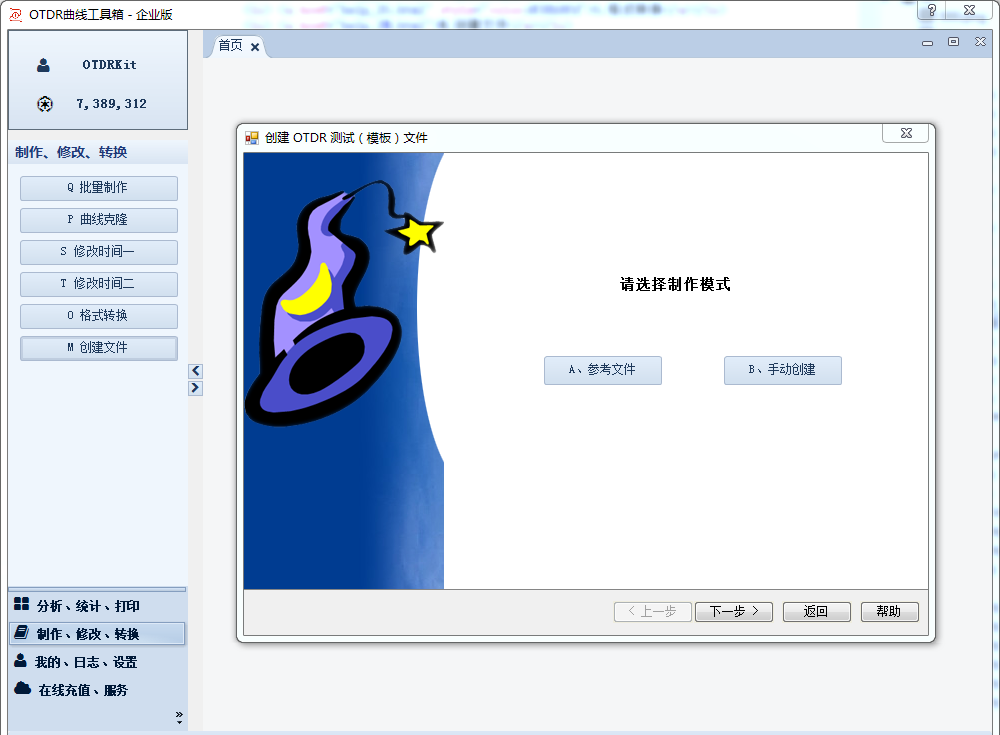
Task: Close the 首页 tab with its x icon
Action: tap(255, 47)
